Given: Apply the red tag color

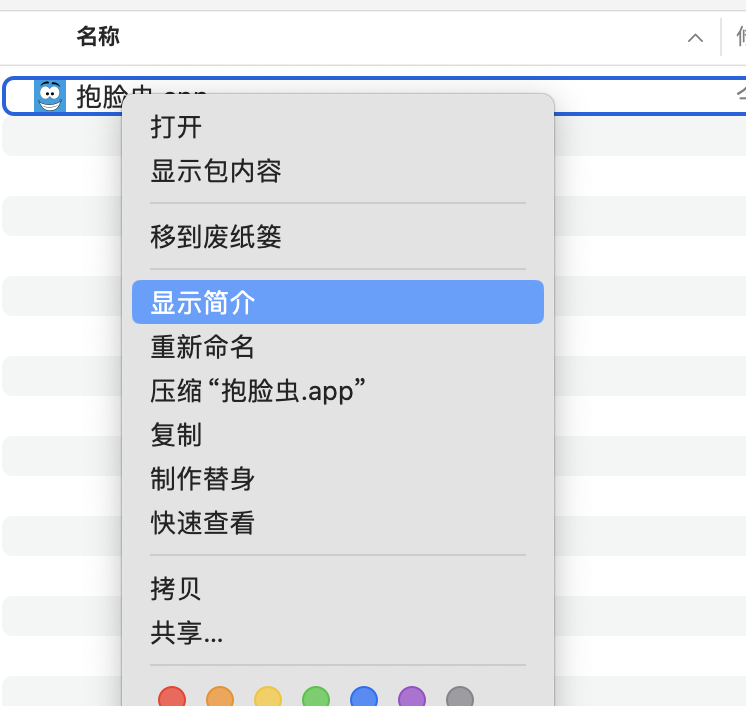Looking at the screenshot, I should (172, 698).
